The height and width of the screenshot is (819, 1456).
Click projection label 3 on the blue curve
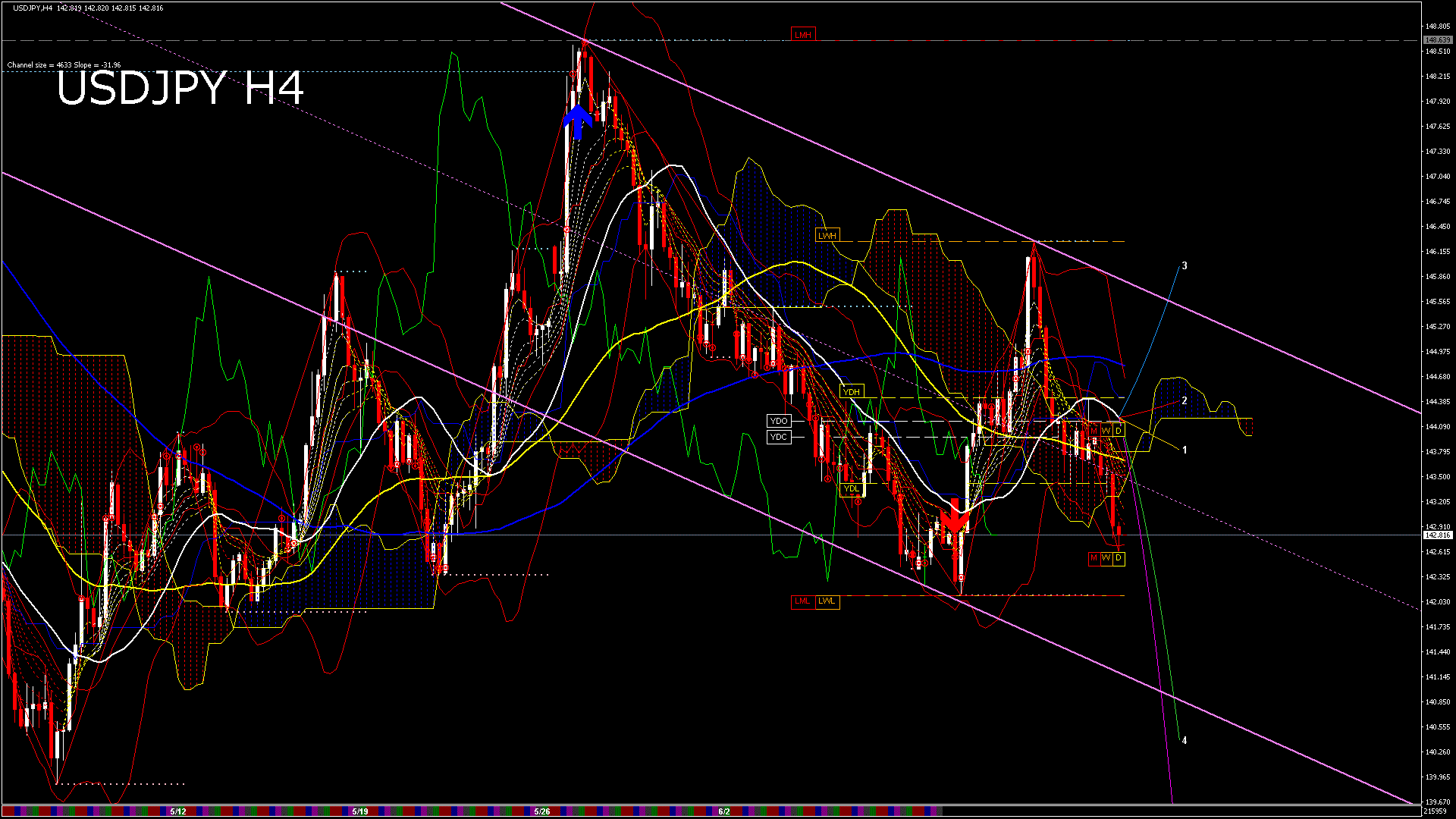point(1185,266)
